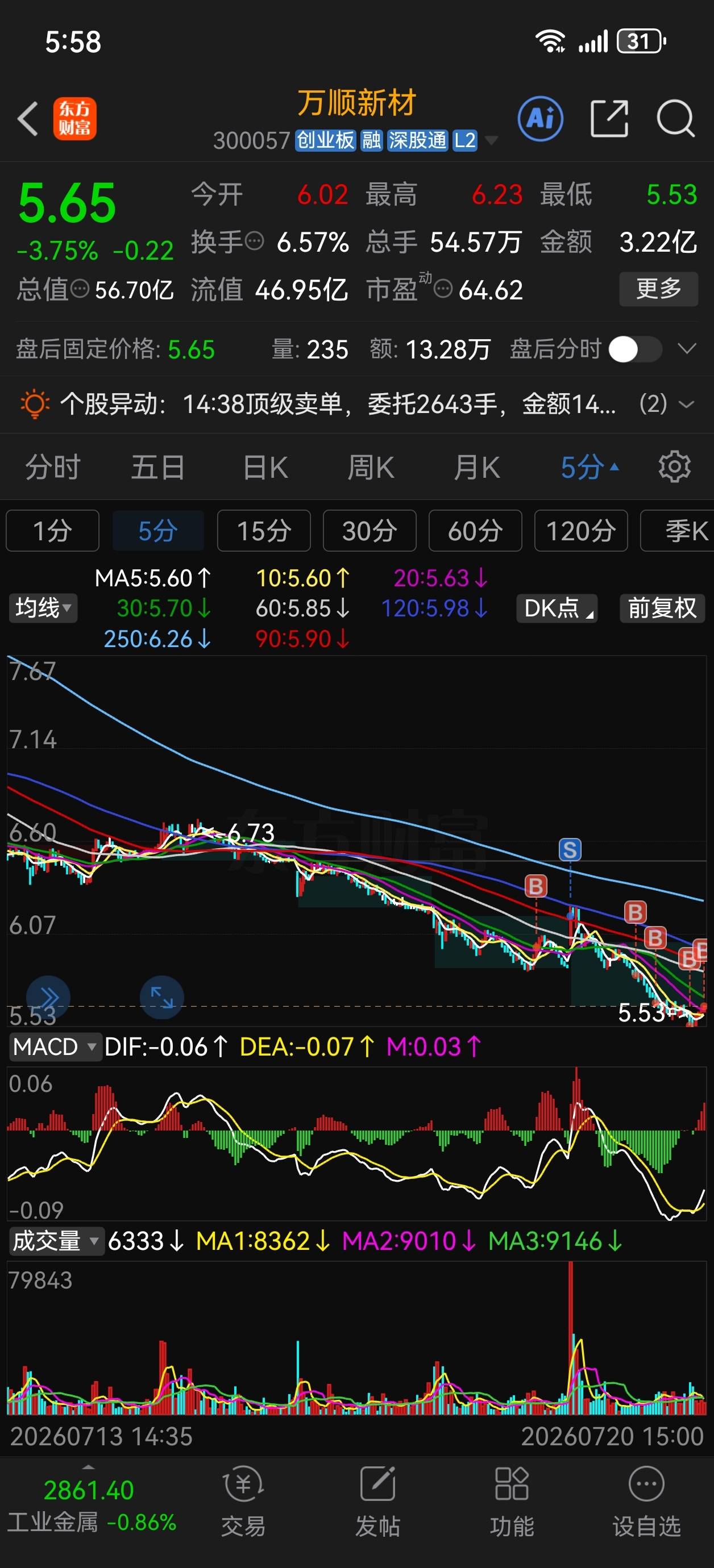Open the 均线 indicator dropdown

point(43,608)
